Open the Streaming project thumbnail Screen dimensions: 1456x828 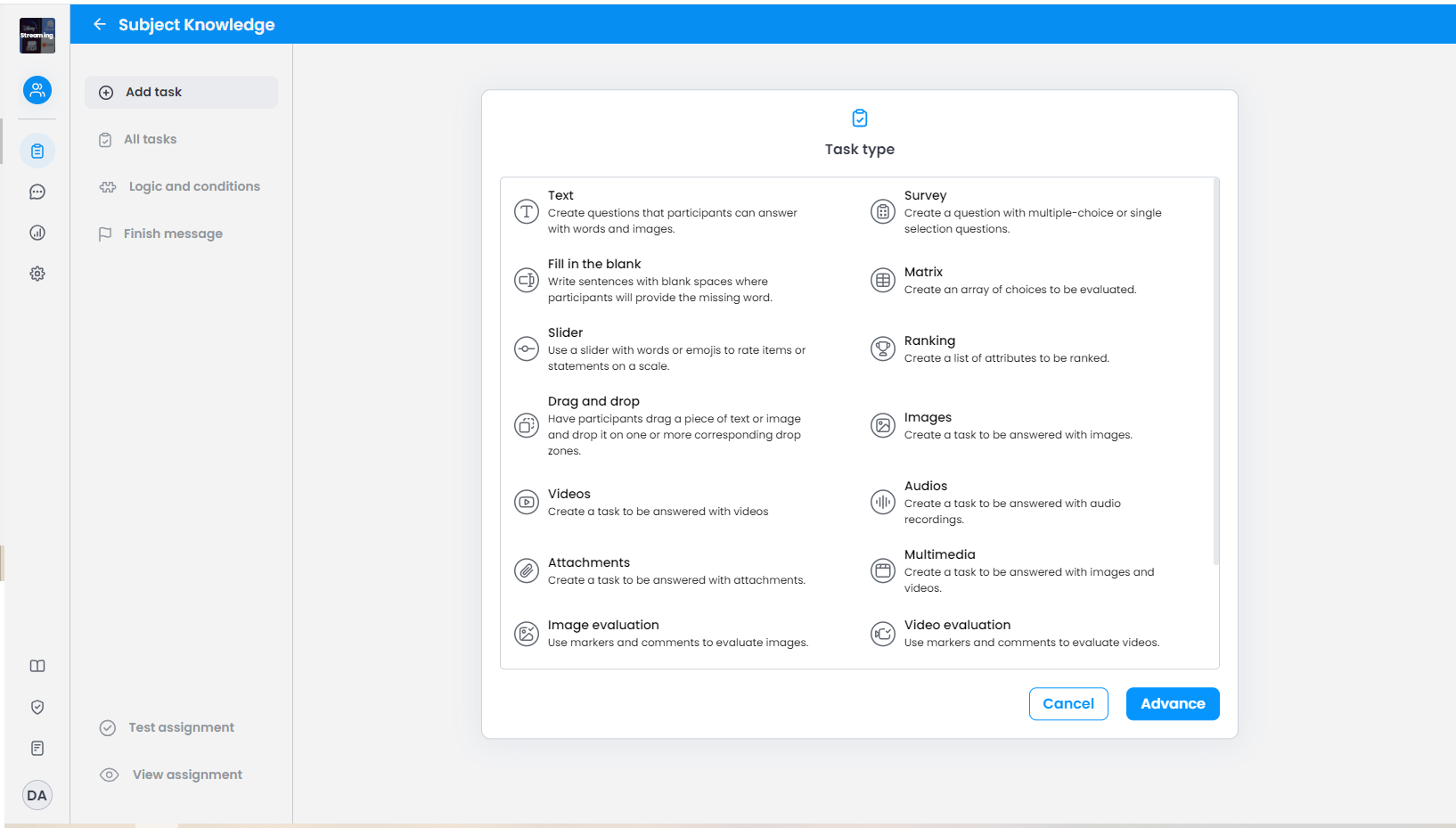point(37,36)
